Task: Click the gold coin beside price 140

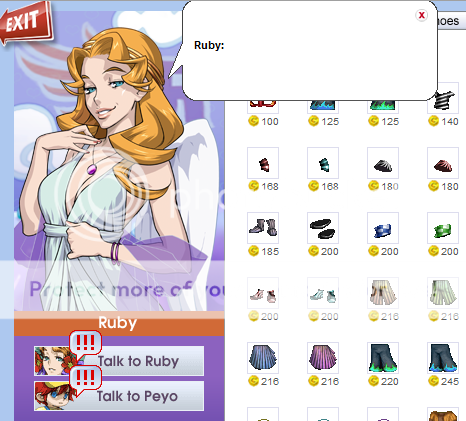Action: point(433,121)
